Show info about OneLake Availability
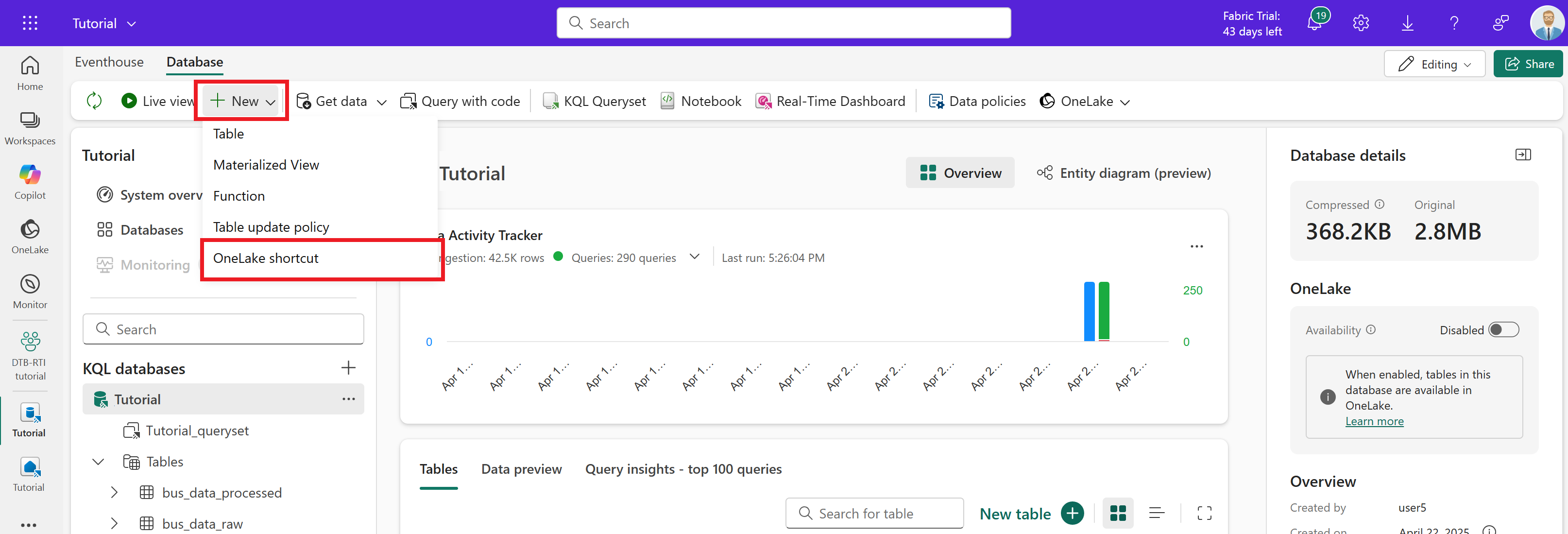This screenshot has height=534, width=1568. pos(1371,329)
